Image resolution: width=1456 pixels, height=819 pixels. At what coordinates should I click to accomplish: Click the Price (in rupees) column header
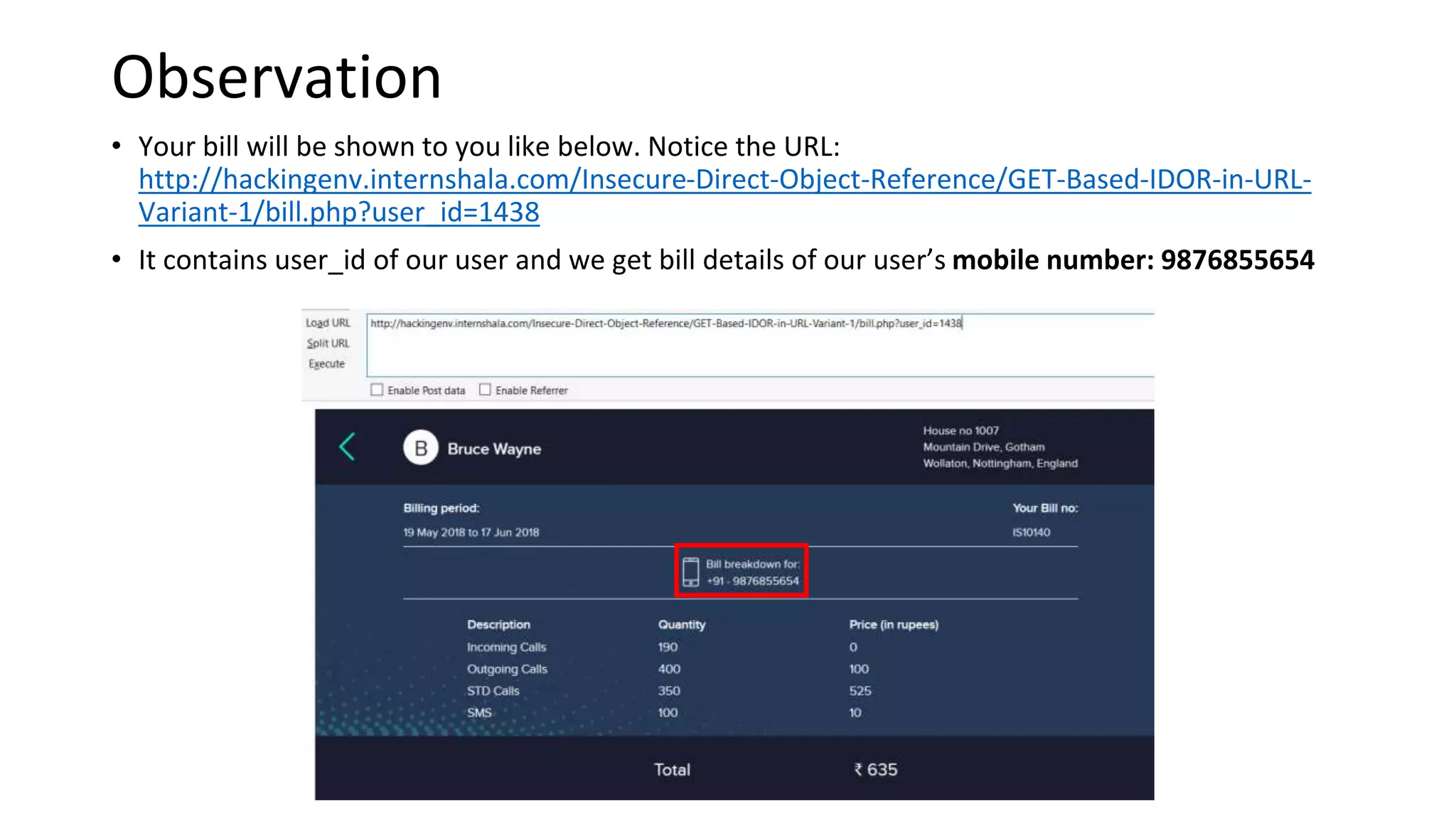tap(894, 625)
